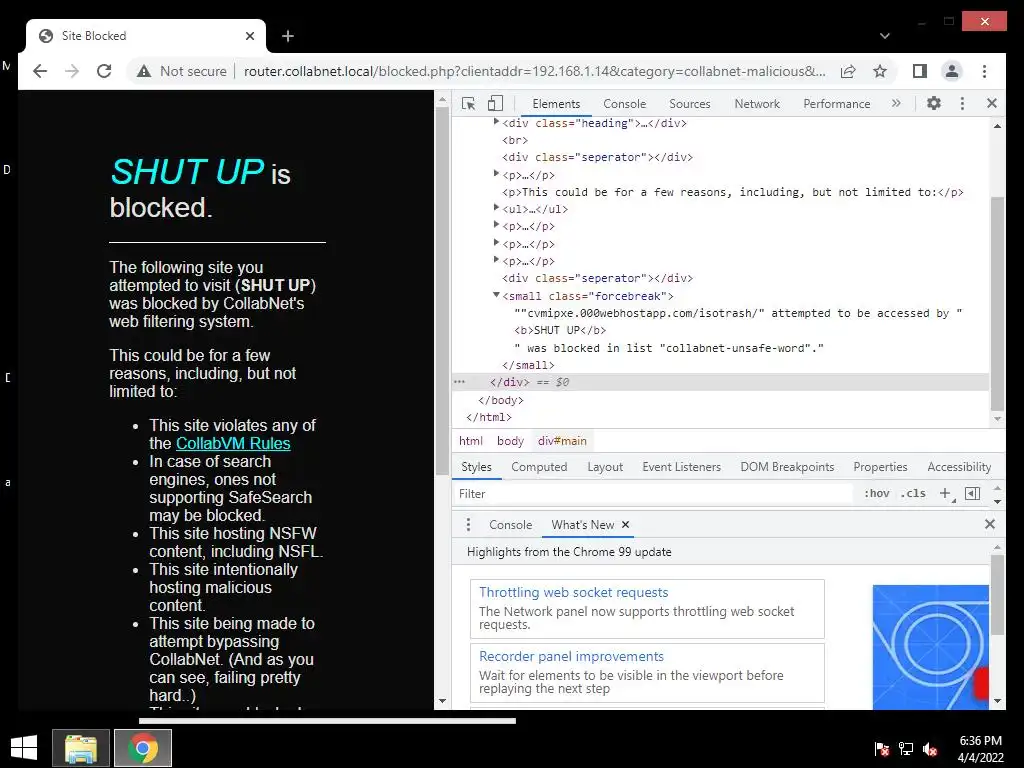Expand the first collapsed p node

pyautogui.click(x=496, y=174)
